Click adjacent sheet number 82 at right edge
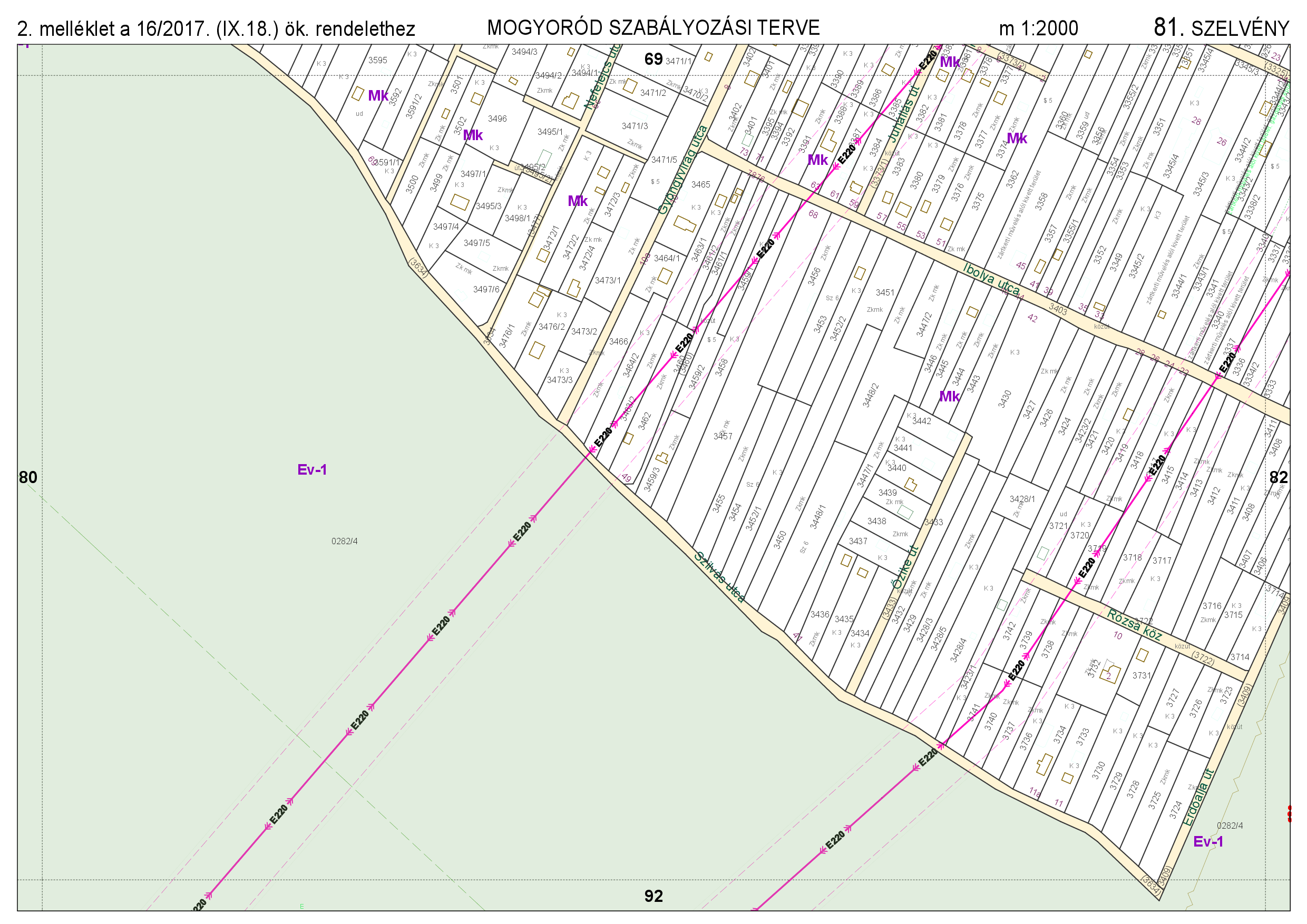1307x924 pixels. coord(1279,477)
